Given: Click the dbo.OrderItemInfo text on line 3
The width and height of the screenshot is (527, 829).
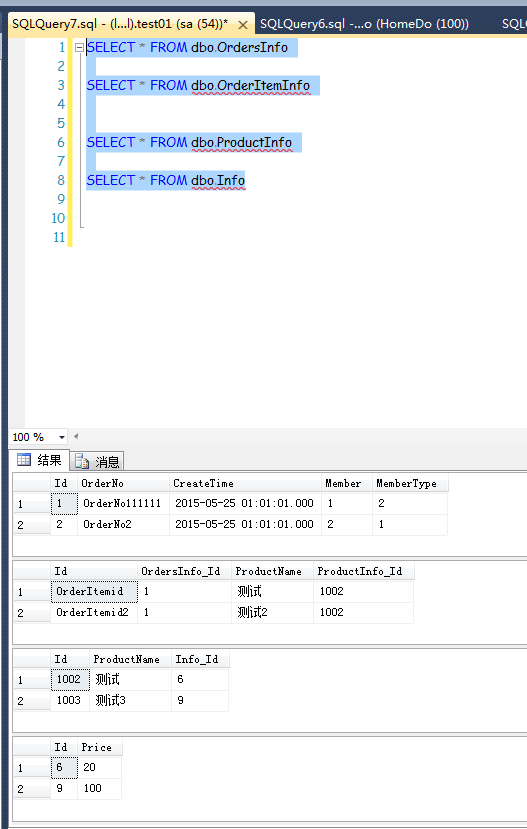Looking at the screenshot, I should [251, 86].
